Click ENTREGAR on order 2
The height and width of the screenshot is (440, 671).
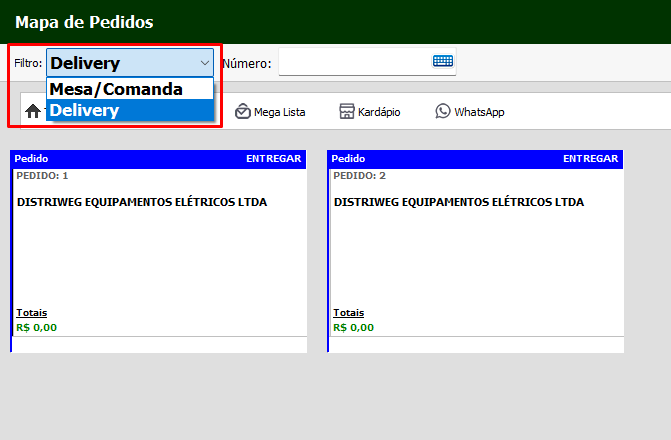pos(591,158)
